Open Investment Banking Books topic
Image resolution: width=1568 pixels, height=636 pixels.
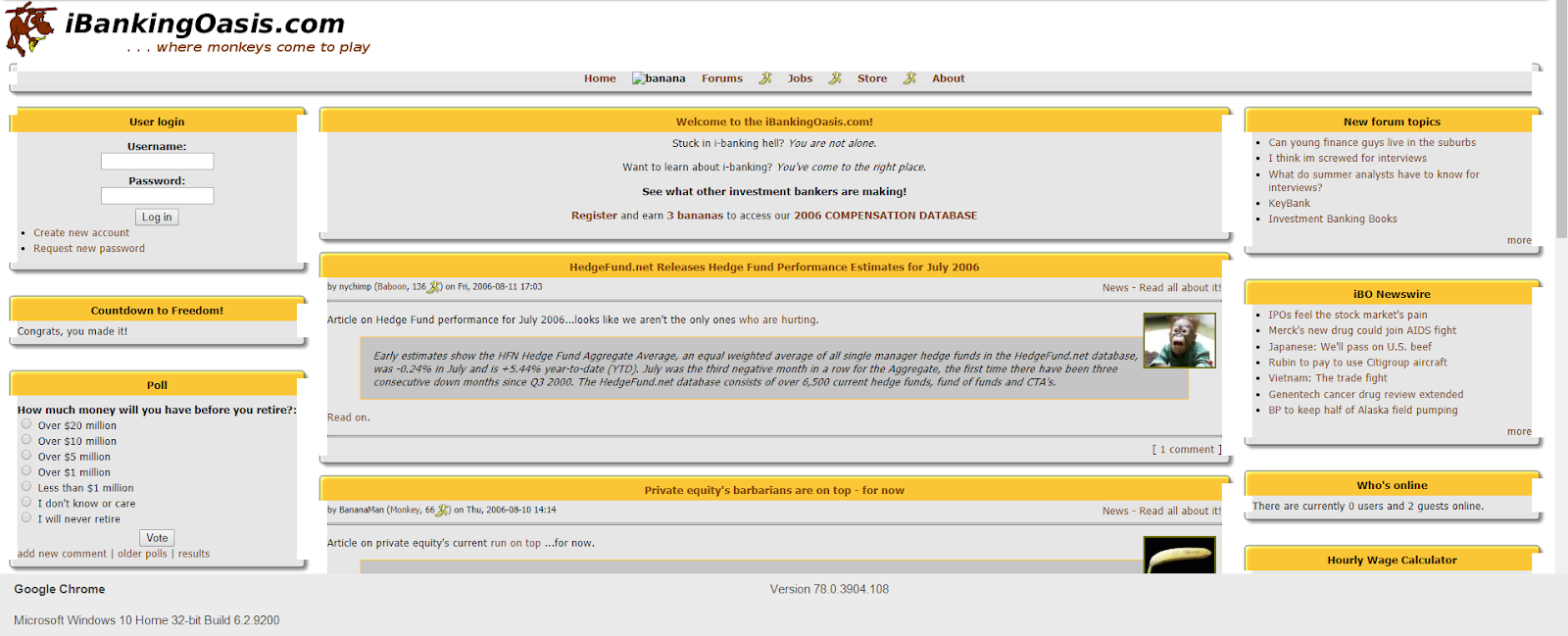[x=1333, y=220]
